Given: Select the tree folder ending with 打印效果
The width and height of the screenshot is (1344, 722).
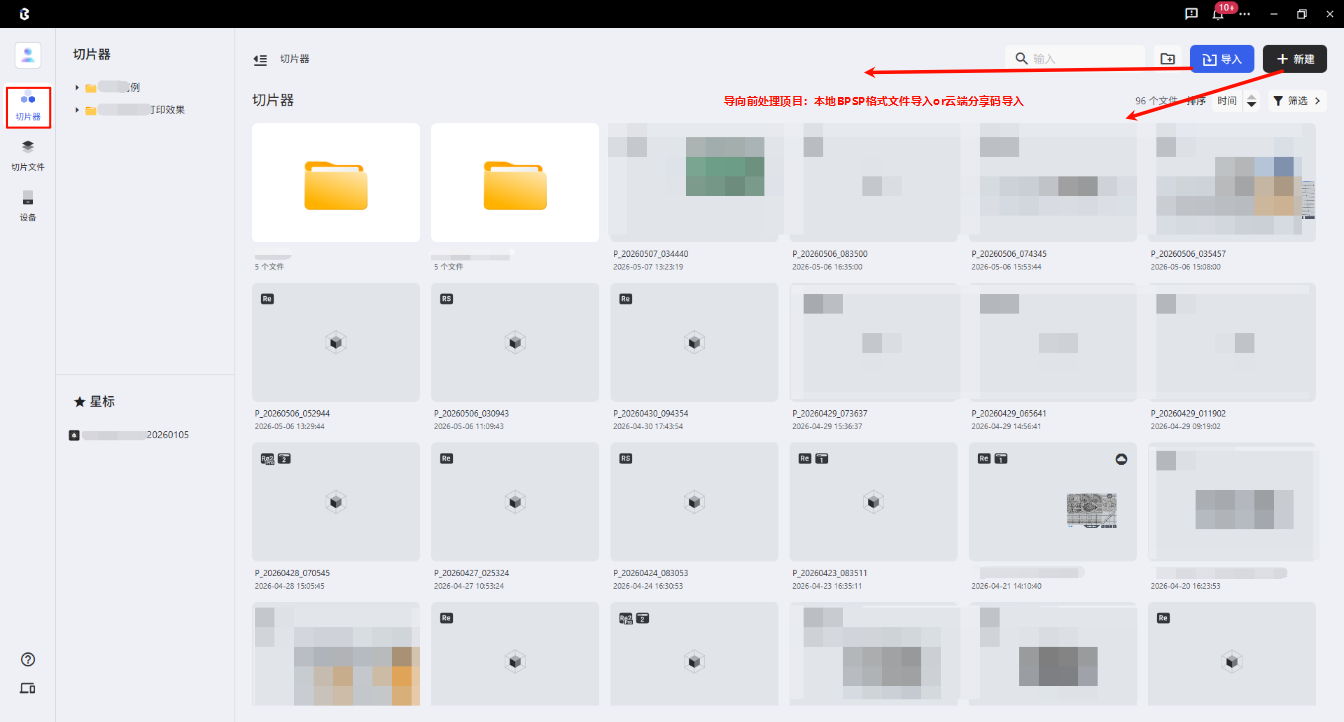Looking at the screenshot, I should click(135, 110).
